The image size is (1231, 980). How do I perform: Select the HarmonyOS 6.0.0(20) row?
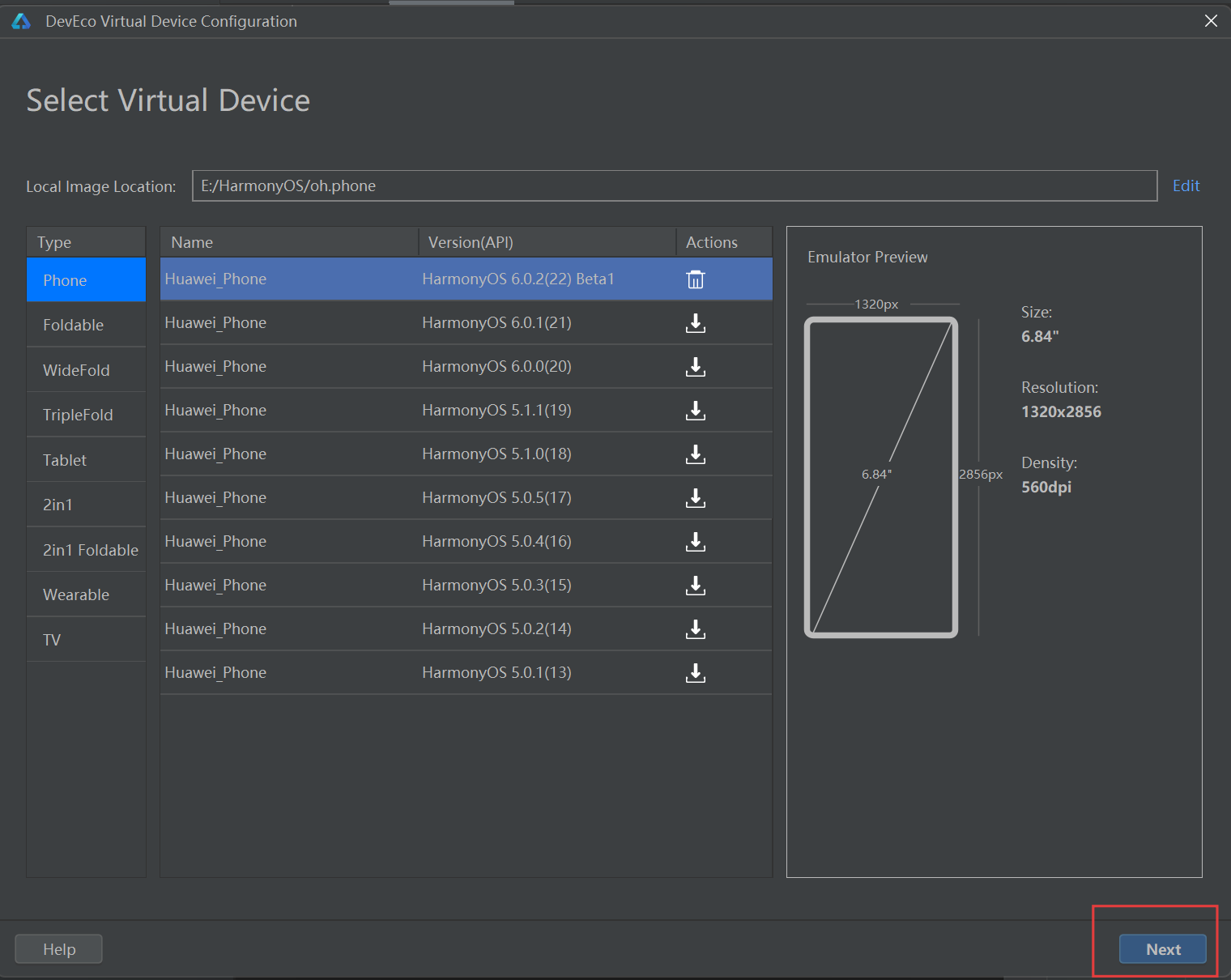(466, 367)
